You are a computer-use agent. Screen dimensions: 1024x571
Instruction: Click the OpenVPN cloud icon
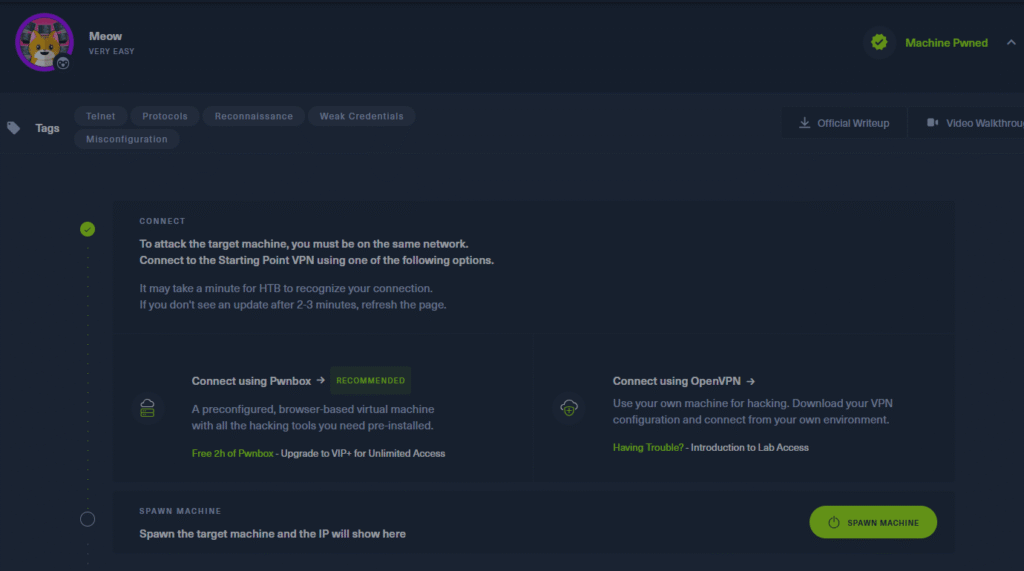click(x=568, y=408)
